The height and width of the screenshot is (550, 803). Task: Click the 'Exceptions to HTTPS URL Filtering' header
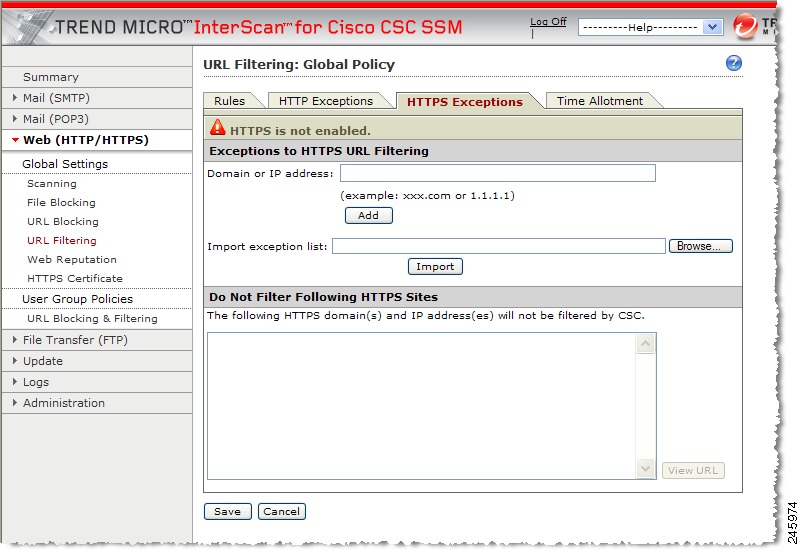coord(319,151)
